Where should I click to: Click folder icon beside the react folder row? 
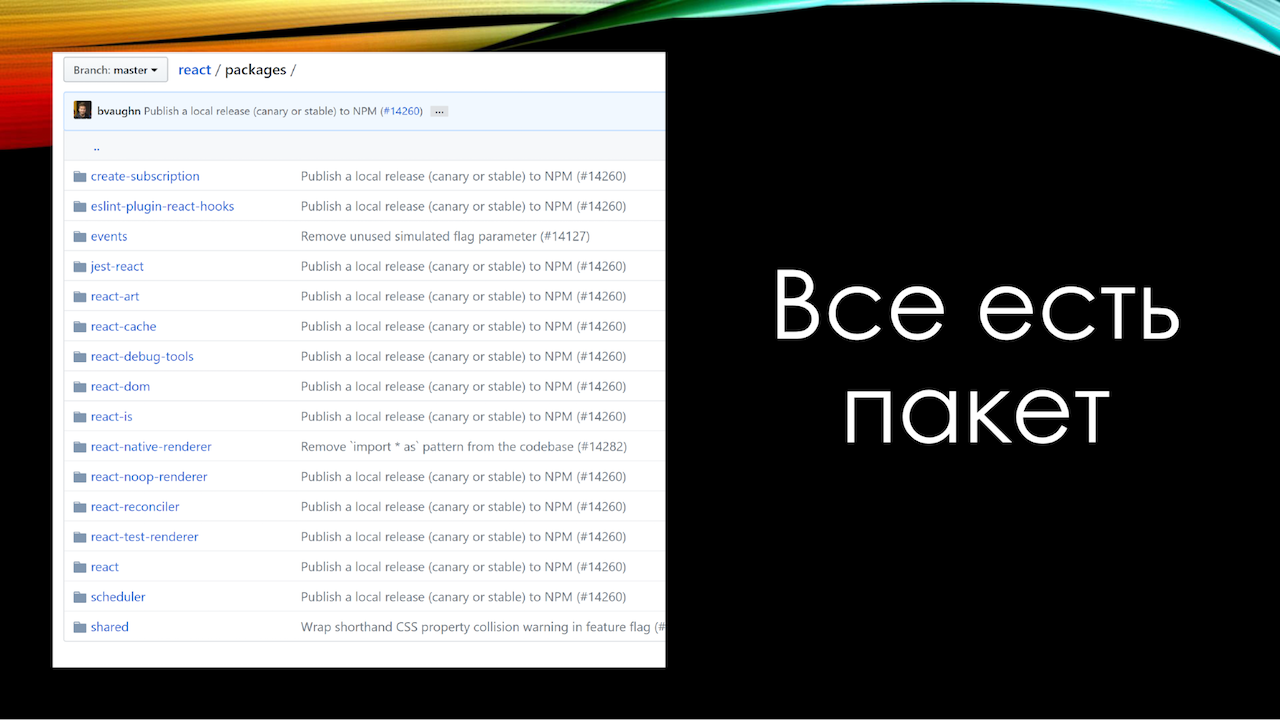[x=80, y=567]
